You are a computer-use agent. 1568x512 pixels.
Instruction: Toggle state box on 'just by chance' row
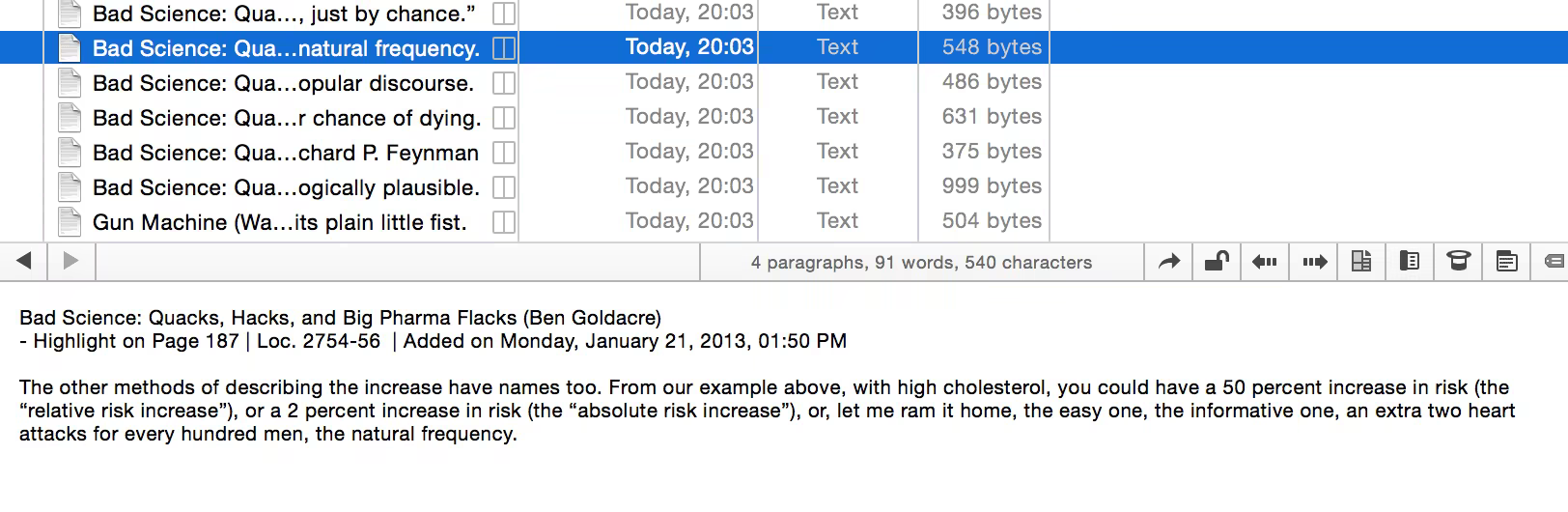(x=504, y=14)
